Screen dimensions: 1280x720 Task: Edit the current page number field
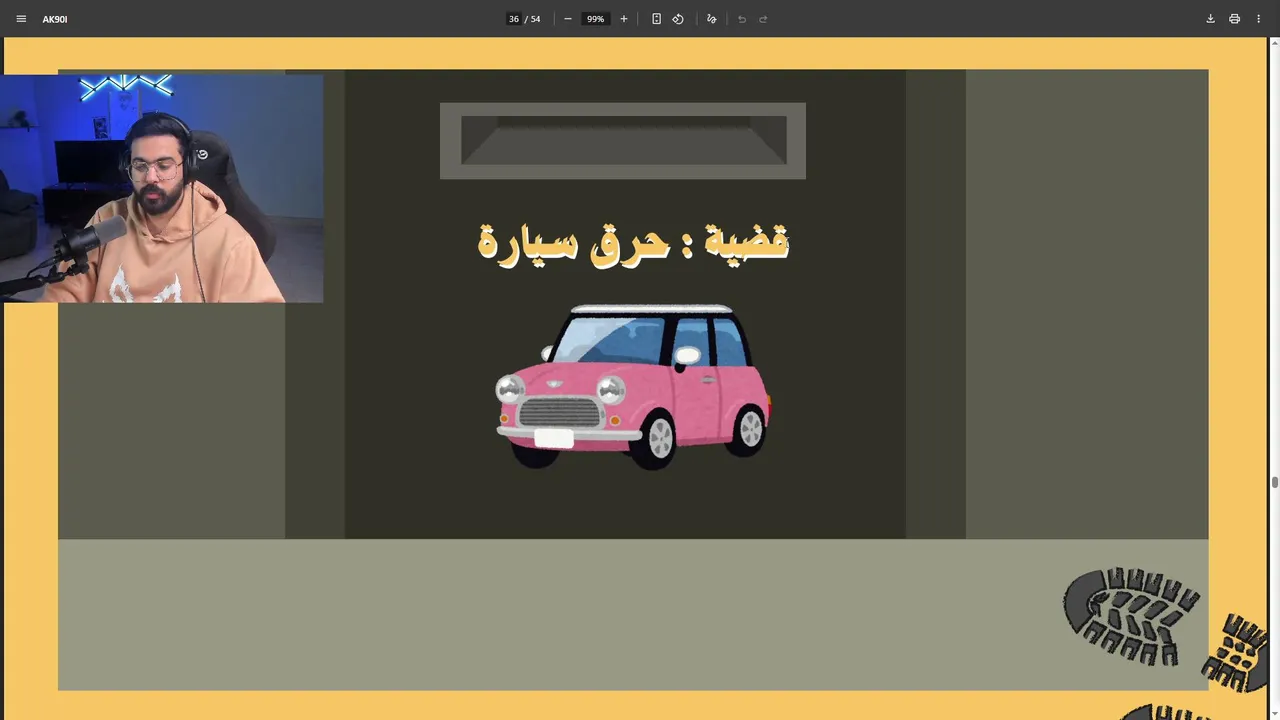(x=513, y=19)
